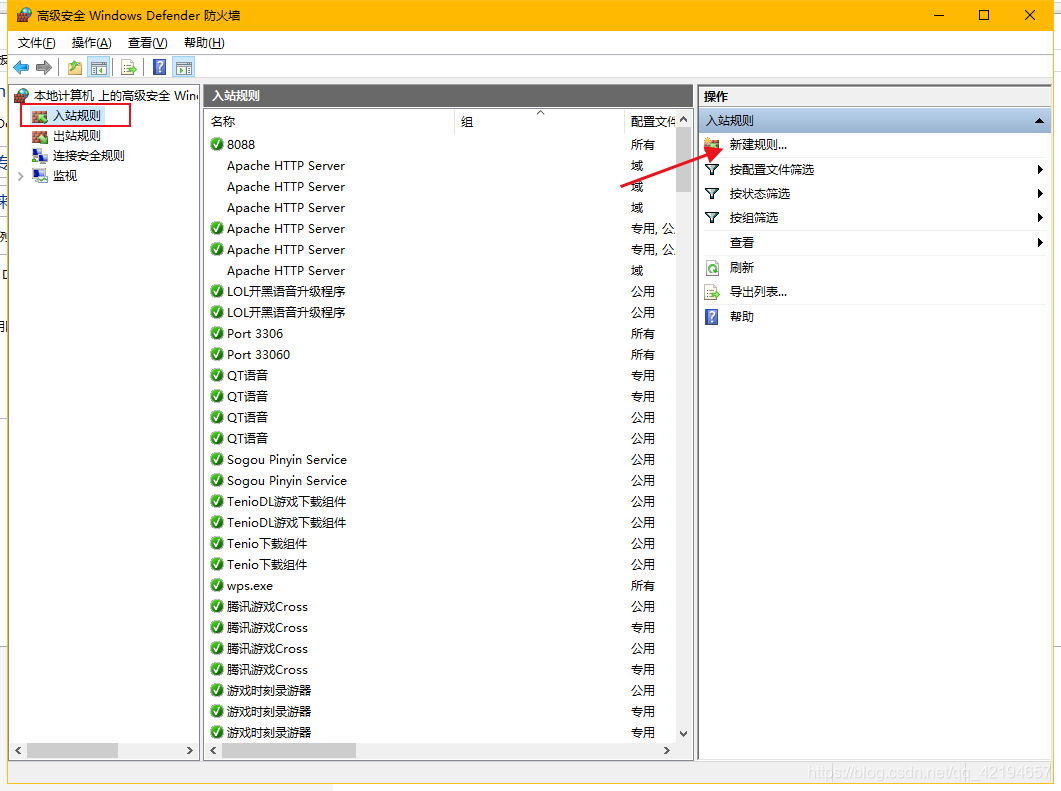
Task: Open the 操作(A) menu
Action: tap(91, 43)
